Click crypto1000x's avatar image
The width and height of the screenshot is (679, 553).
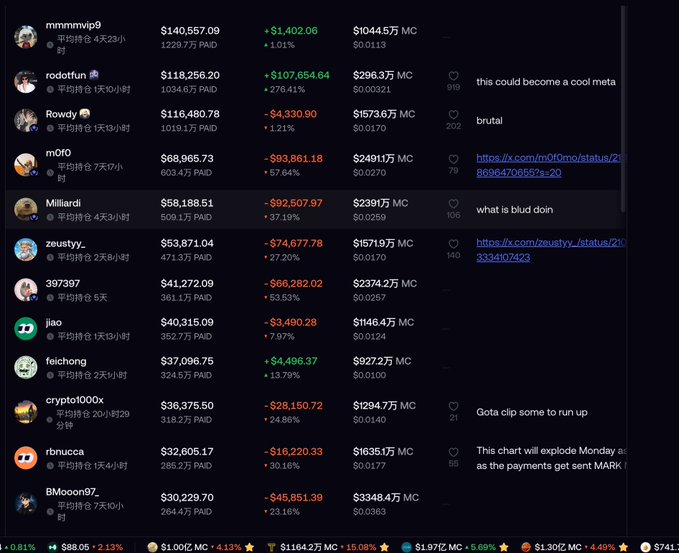point(26,412)
